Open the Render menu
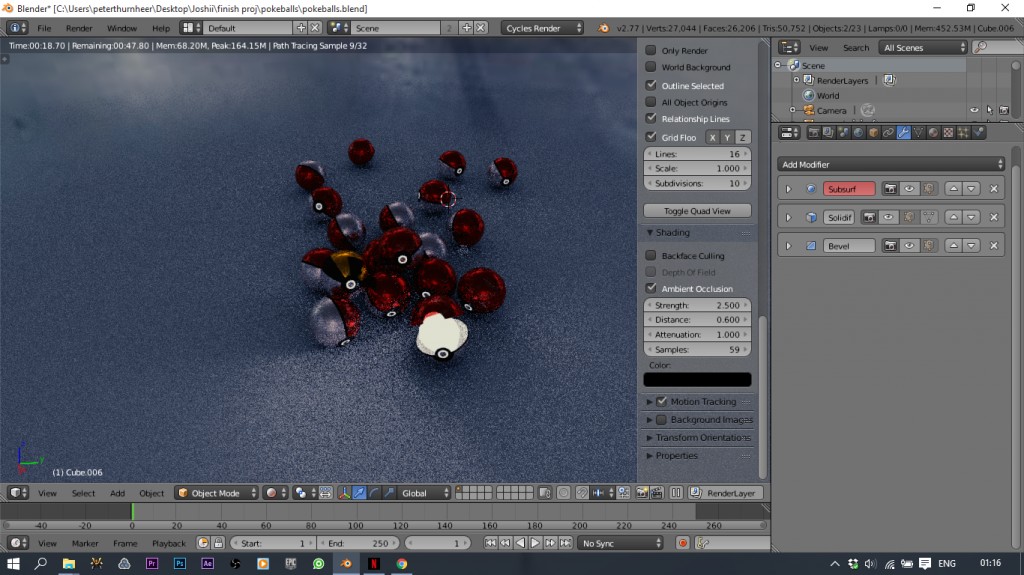This screenshot has height=575, width=1024. click(x=79, y=28)
